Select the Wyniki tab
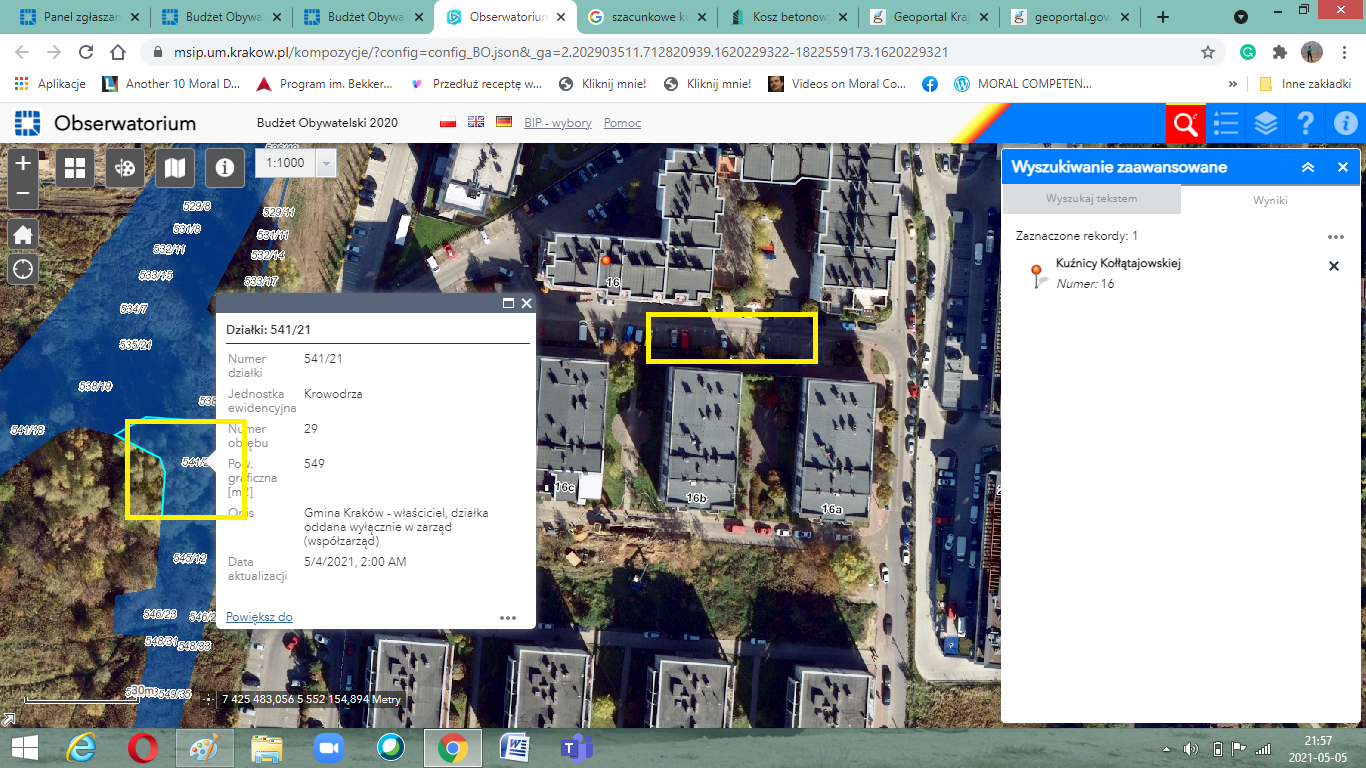This screenshot has width=1366, height=768. 1270,200
